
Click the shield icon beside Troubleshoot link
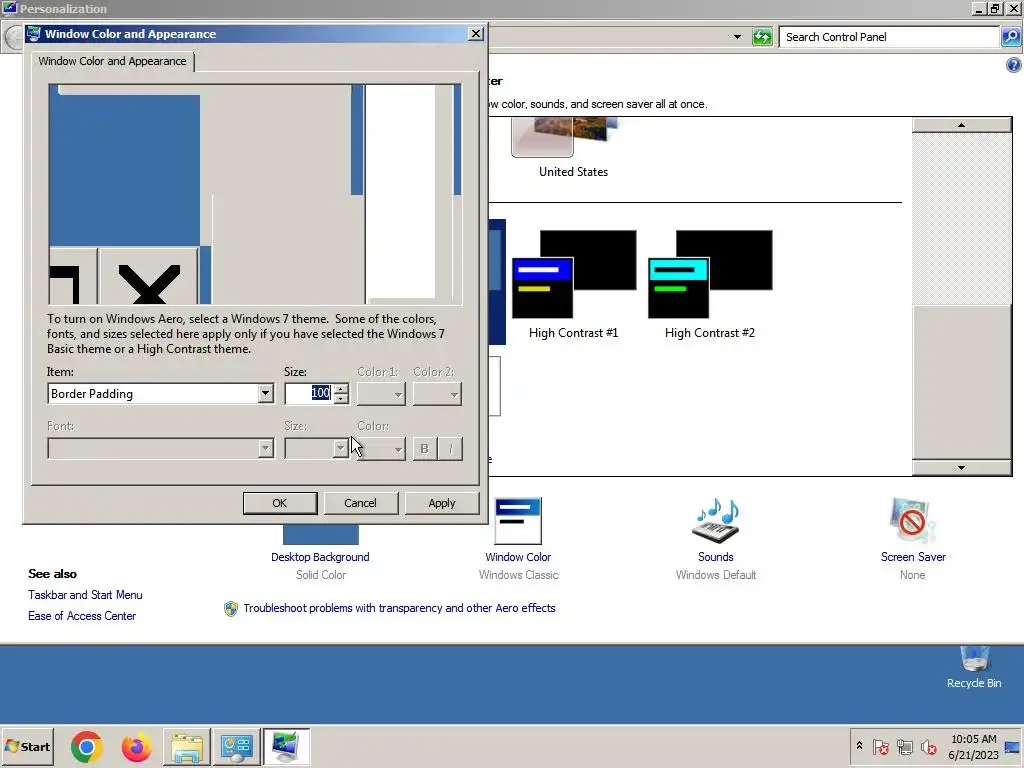[x=231, y=609]
